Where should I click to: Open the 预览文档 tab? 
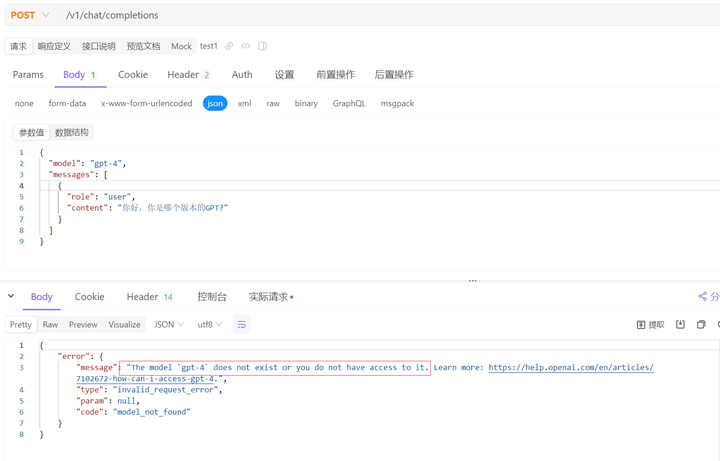click(x=143, y=46)
